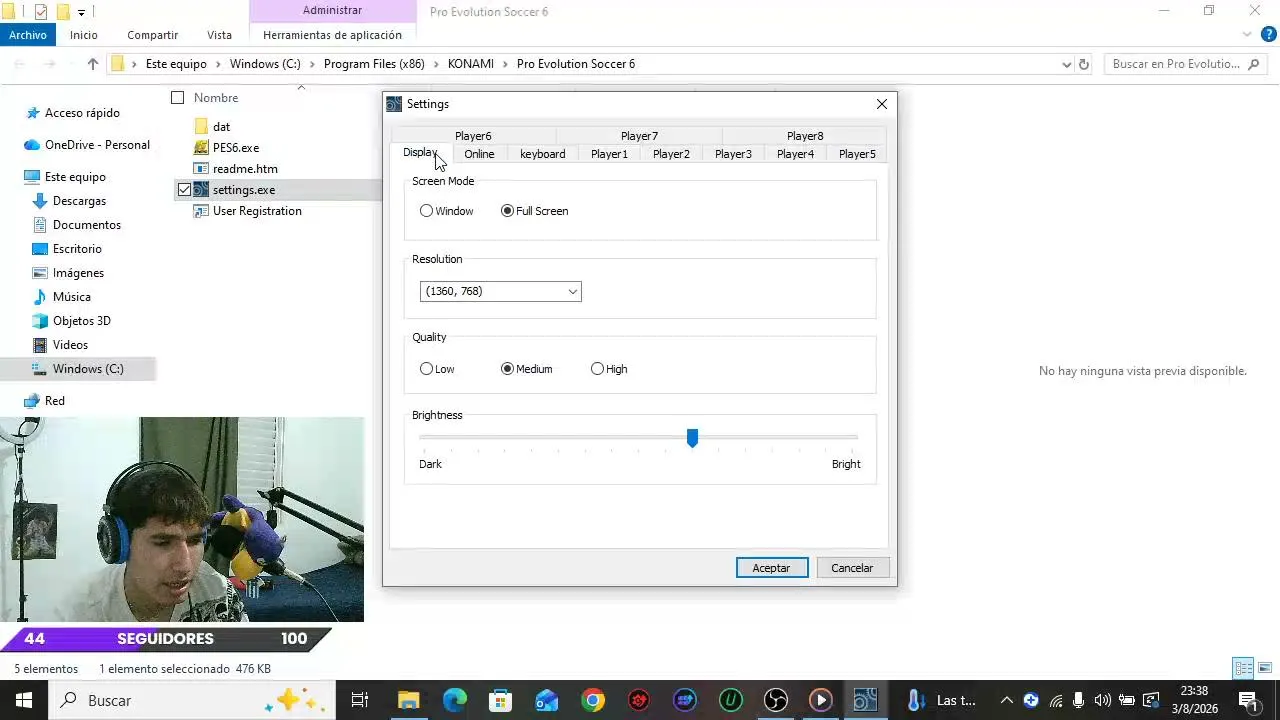
Task: Open the Player1 tab
Action: click(609, 154)
